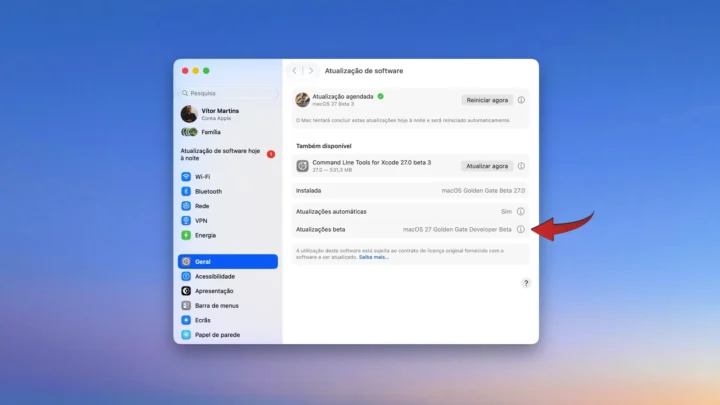This screenshot has width=720, height=405.
Task: Show info for Command Line Tools update
Action: [521, 166]
